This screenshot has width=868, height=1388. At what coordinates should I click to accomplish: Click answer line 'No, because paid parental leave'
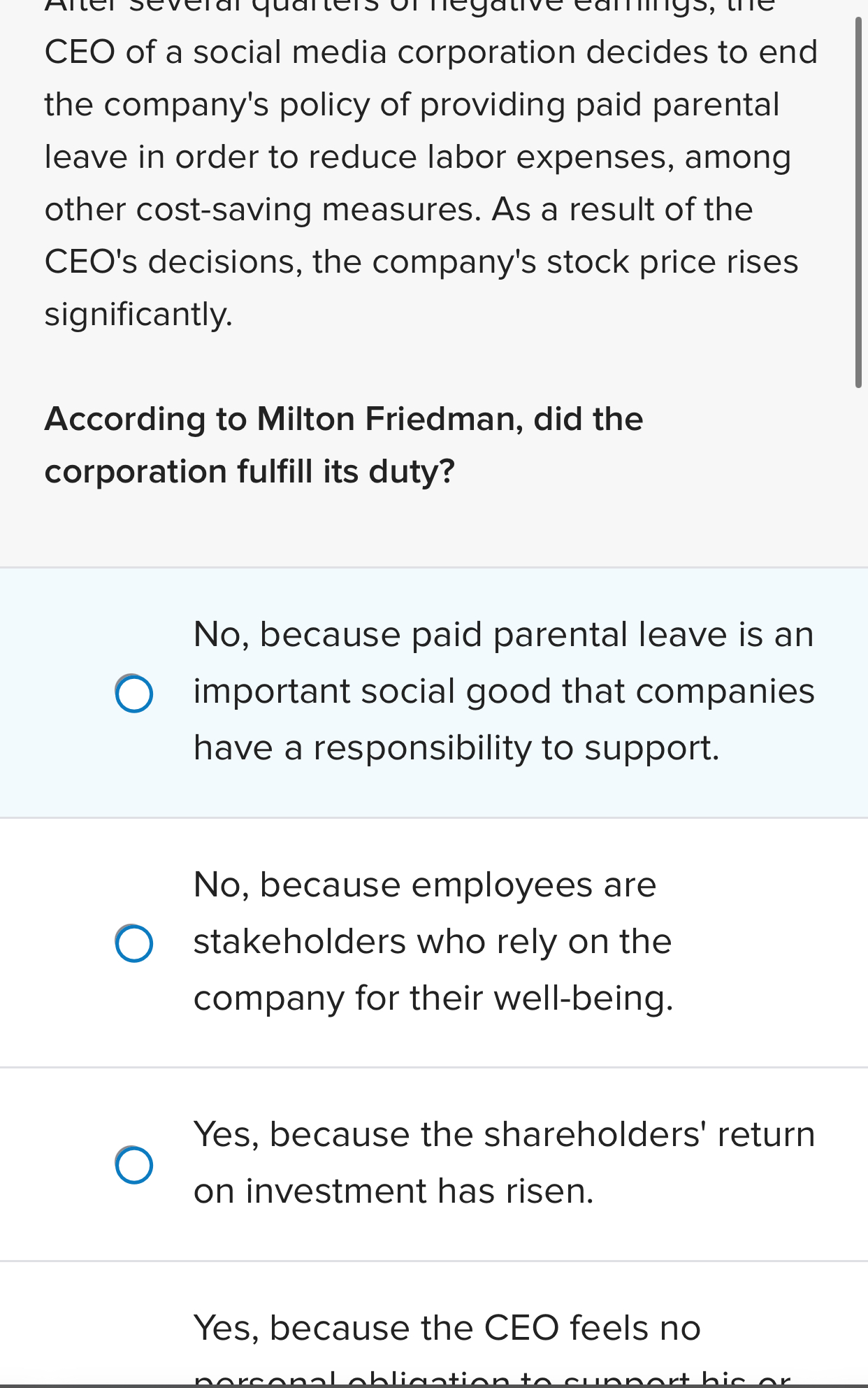503,635
